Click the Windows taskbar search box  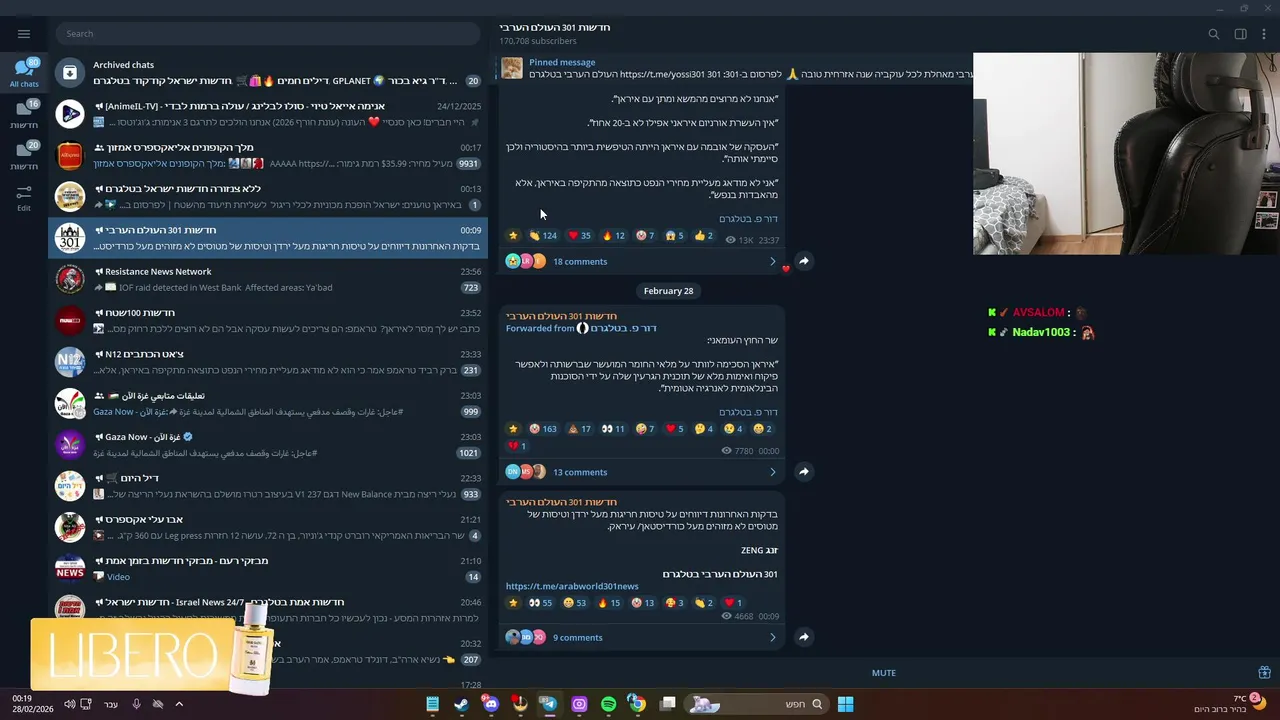[759, 704]
